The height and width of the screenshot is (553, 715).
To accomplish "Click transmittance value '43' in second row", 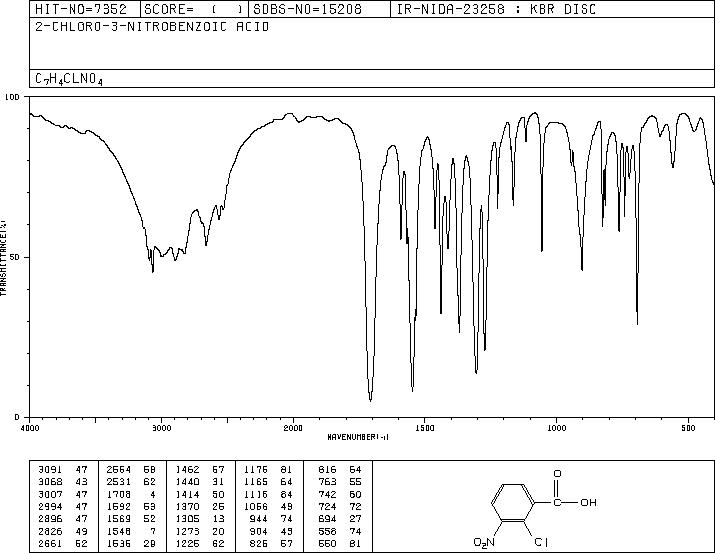I will point(82,482).
